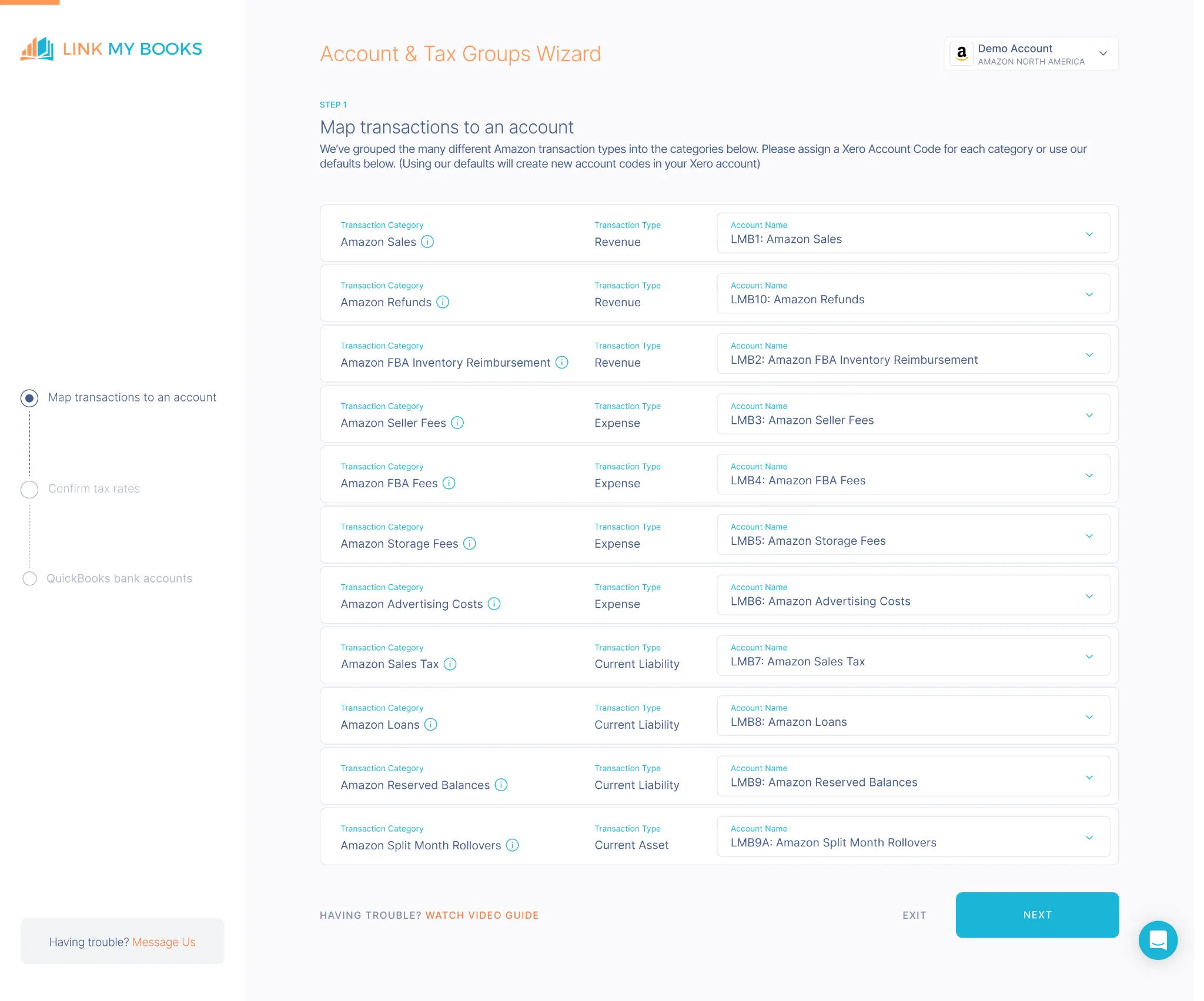Open info icon for Amazon Sales
Image resolution: width=1204 pixels, height=1001 pixels.
click(x=427, y=242)
